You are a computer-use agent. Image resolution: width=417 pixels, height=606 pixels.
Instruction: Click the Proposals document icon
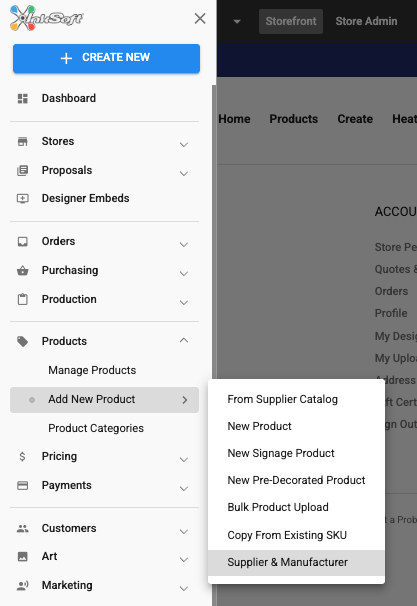pos(23,170)
